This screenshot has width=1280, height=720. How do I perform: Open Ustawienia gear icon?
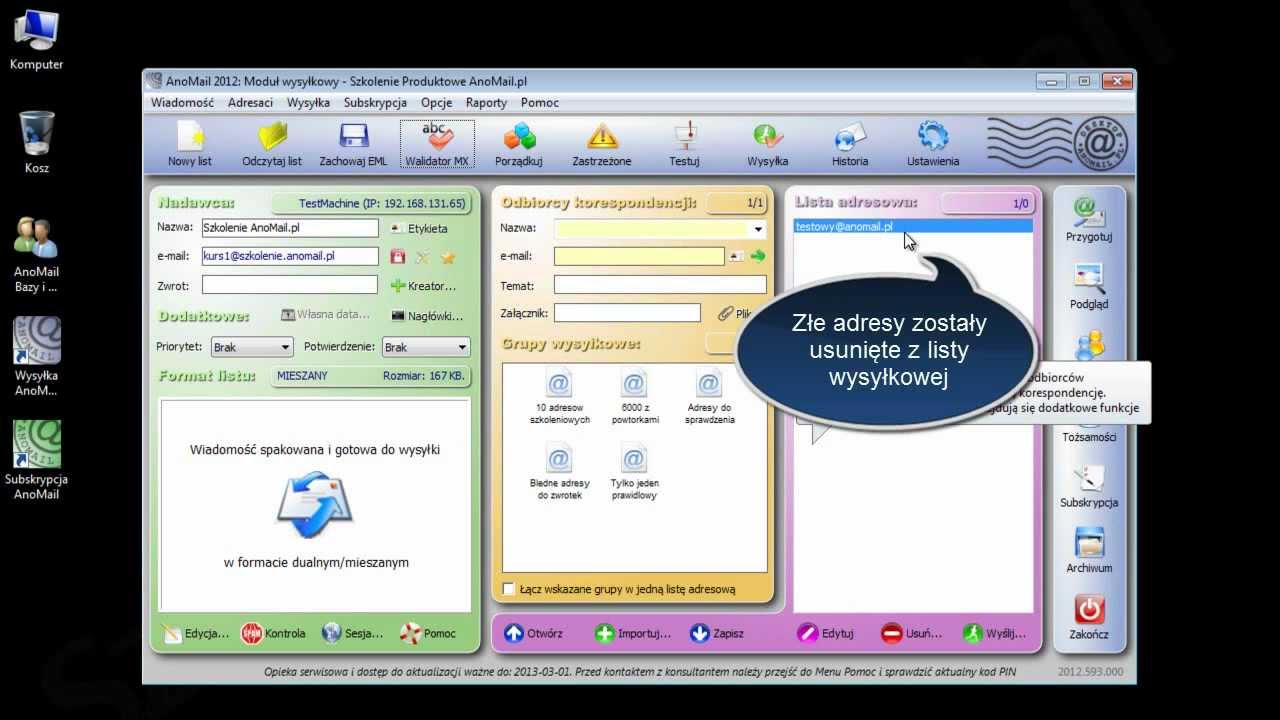click(933, 144)
